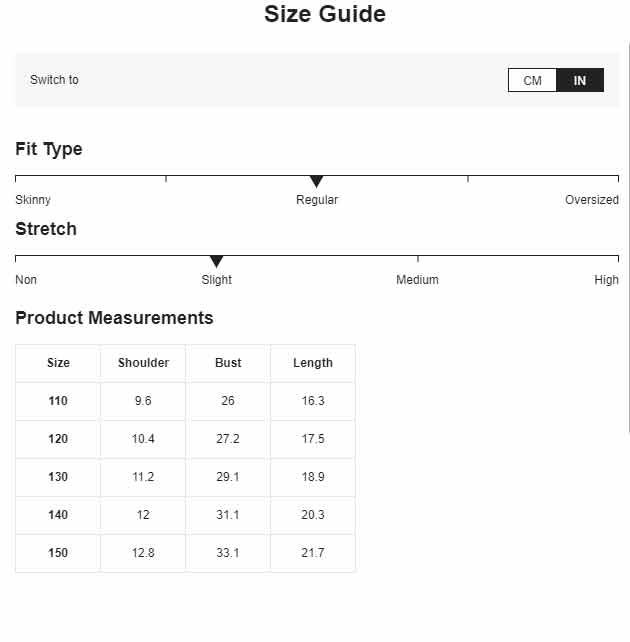Click the Skinny fit label
The image size is (630, 642).
pos(33,200)
